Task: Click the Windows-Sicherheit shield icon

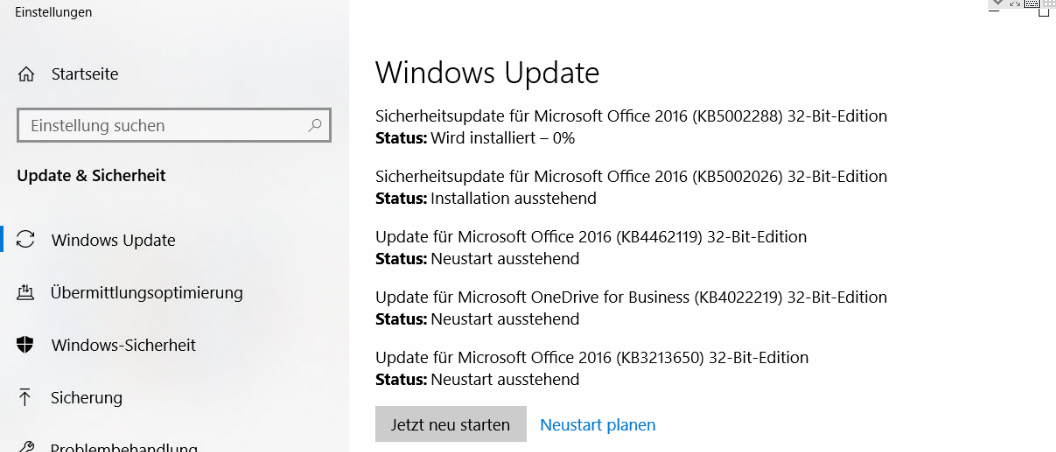Action: pyautogui.click(x=27, y=345)
